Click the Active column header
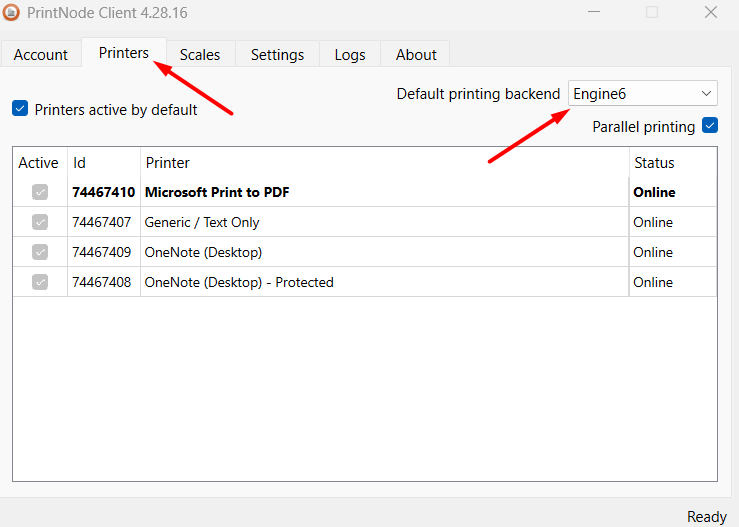739x527 pixels. coord(38,163)
